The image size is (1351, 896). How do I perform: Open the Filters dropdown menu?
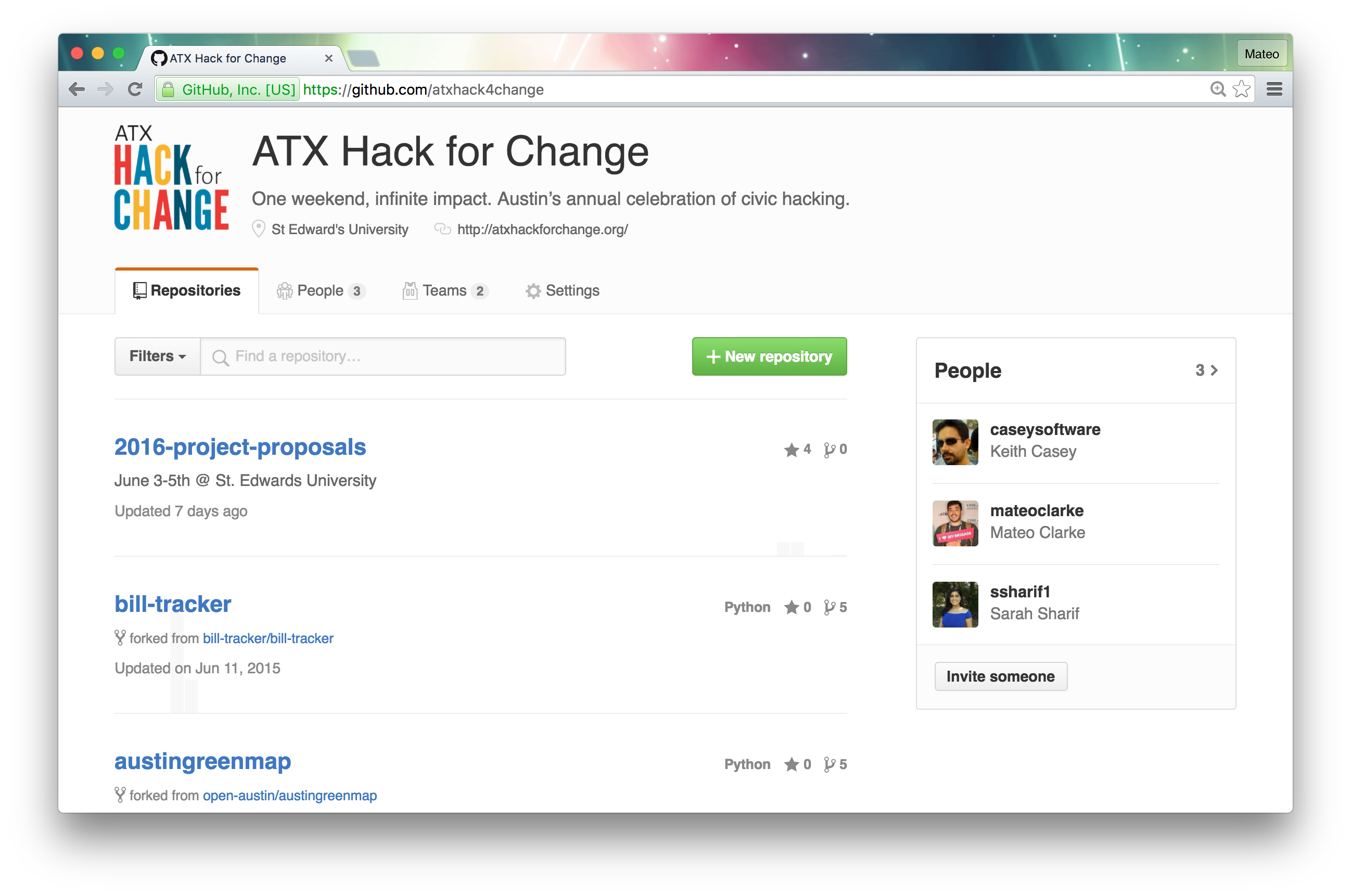click(x=156, y=356)
